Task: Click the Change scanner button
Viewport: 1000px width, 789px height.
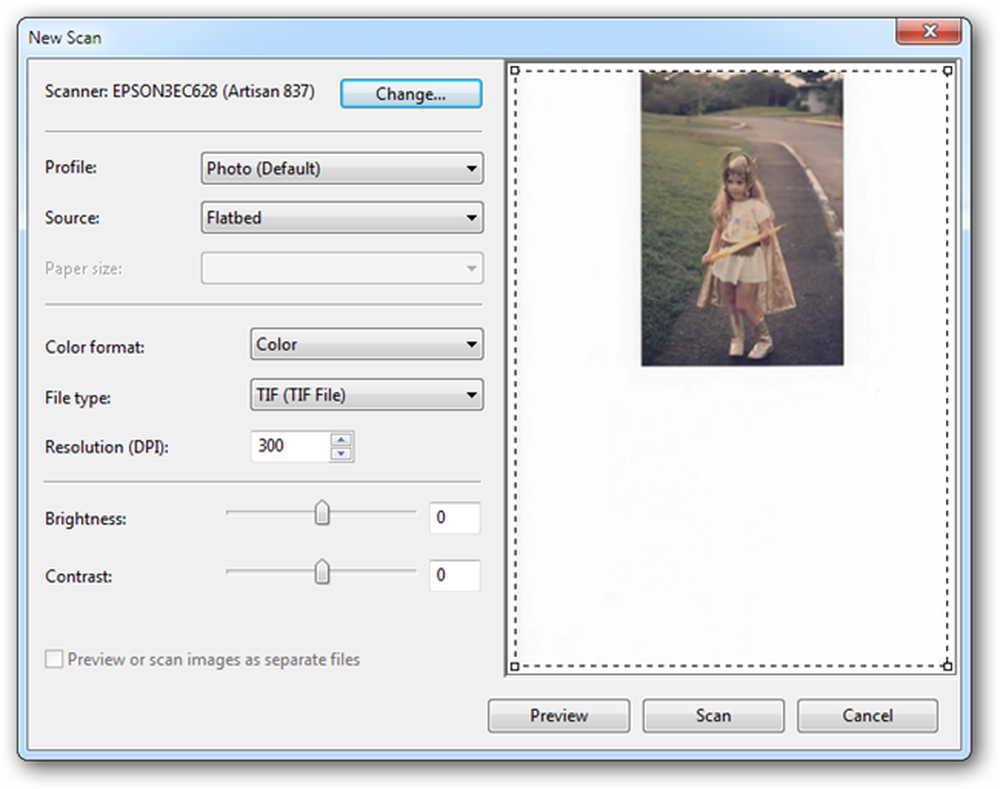Action: [411, 94]
